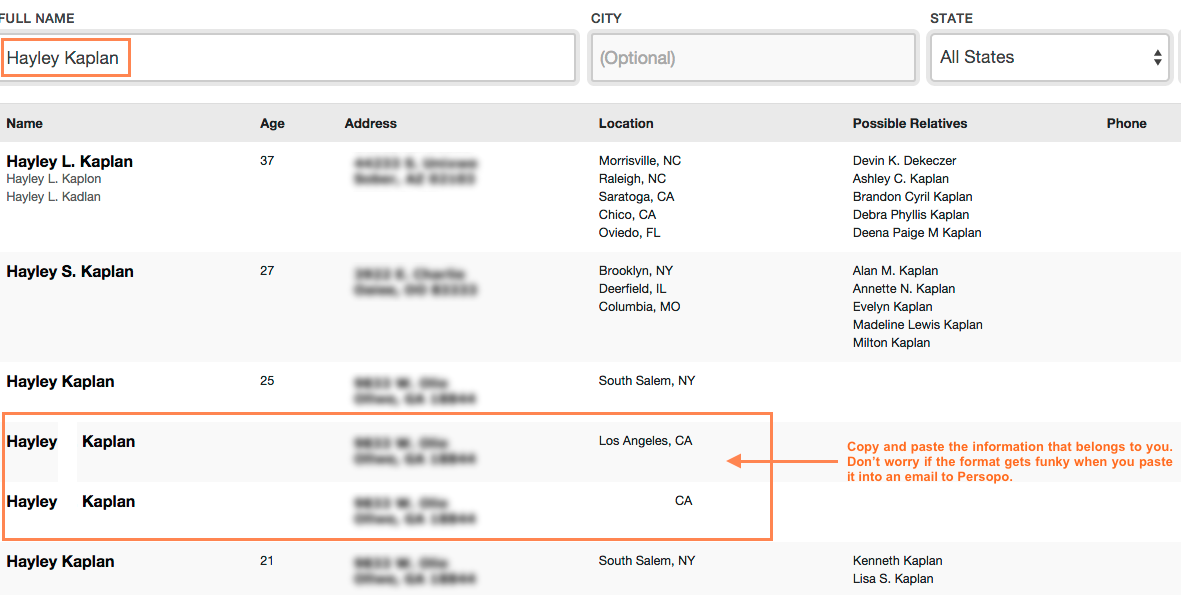Click the Possible Relatives column header
The height and width of the screenshot is (595, 1181).
[x=910, y=124]
